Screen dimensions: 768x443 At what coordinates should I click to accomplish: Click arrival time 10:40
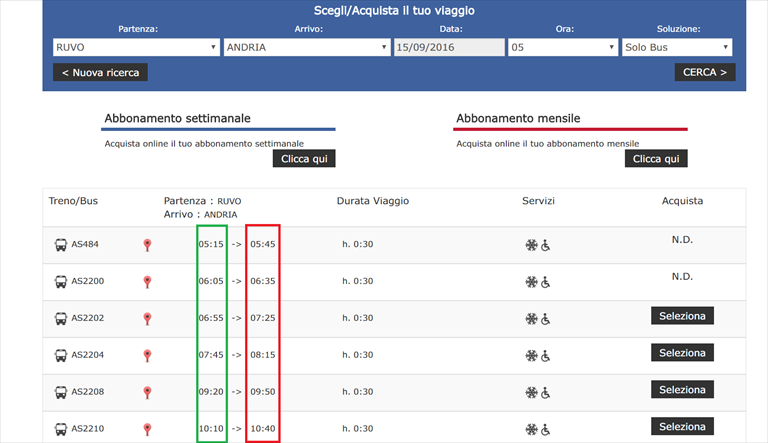point(263,428)
